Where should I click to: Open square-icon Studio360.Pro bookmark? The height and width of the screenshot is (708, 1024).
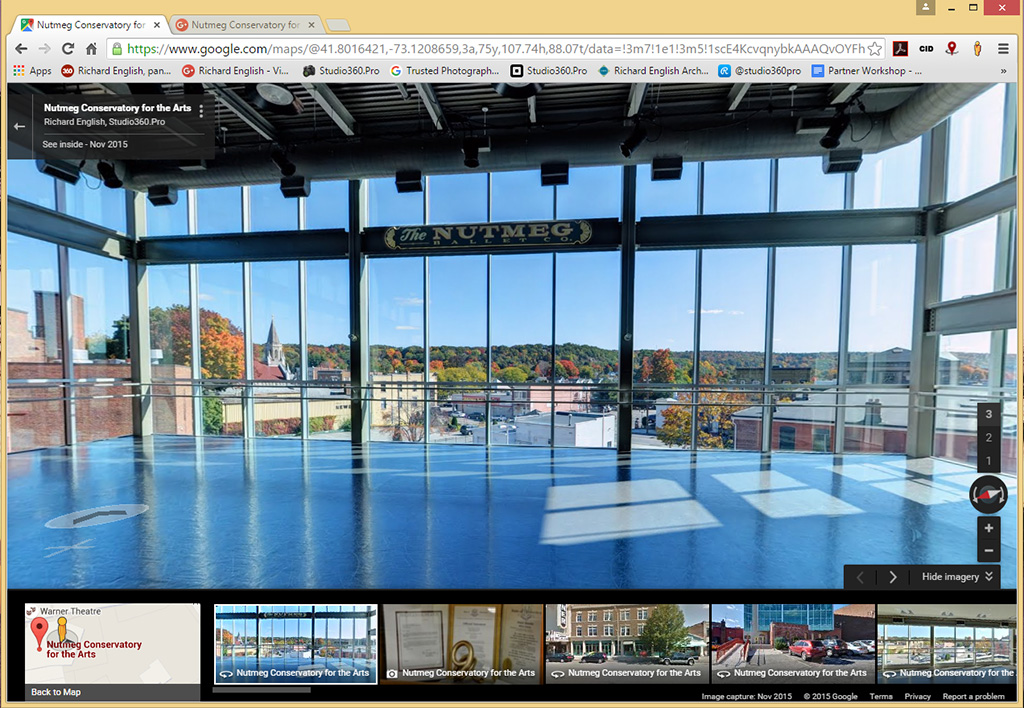pyautogui.click(x=549, y=71)
